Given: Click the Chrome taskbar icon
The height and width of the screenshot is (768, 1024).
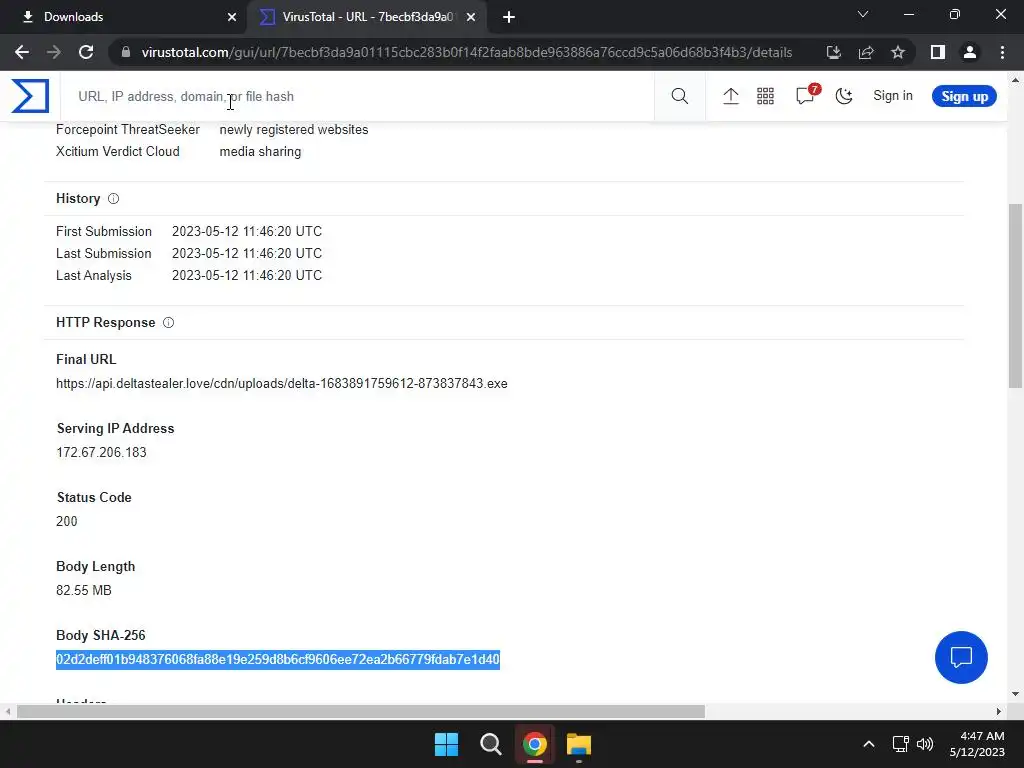Looking at the screenshot, I should [534, 744].
